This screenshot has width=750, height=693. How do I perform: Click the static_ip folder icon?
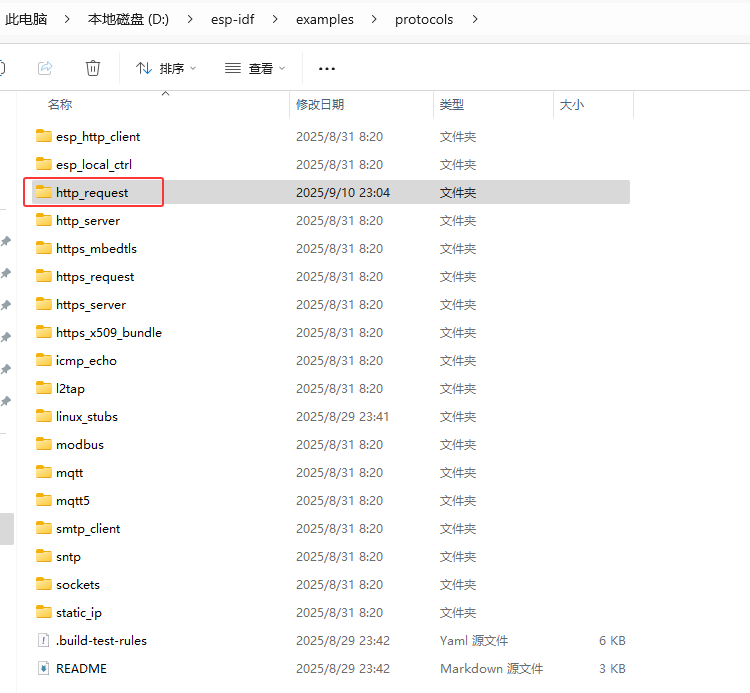tap(44, 612)
